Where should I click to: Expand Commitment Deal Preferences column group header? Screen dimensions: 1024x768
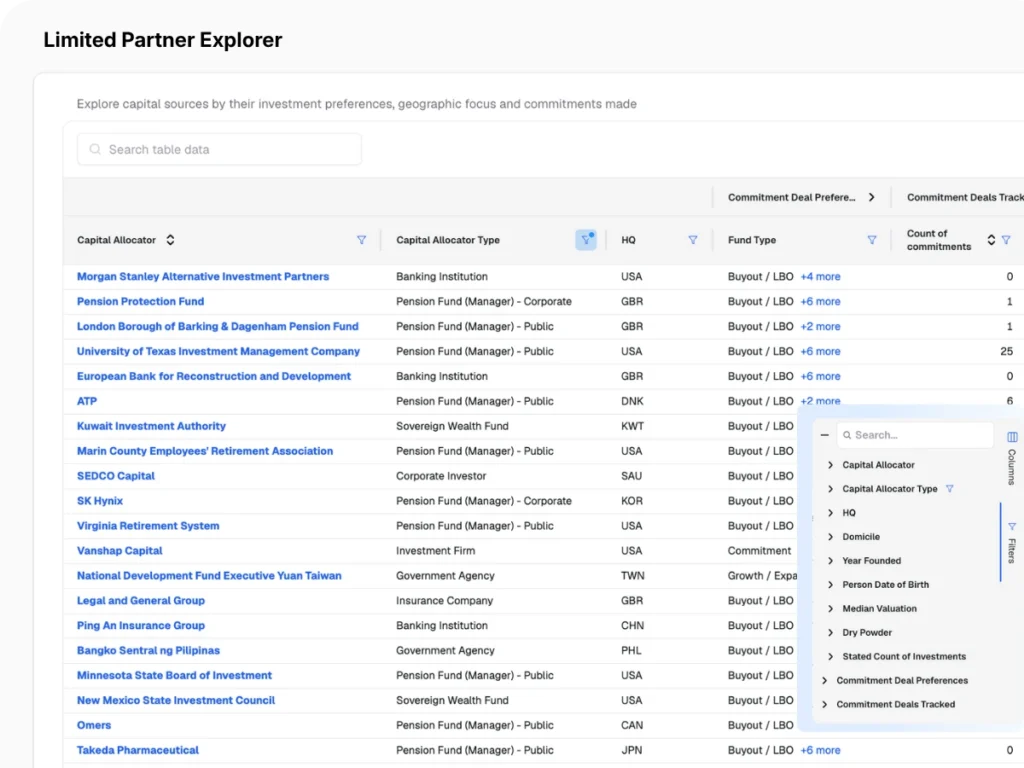pyautogui.click(x=872, y=197)
